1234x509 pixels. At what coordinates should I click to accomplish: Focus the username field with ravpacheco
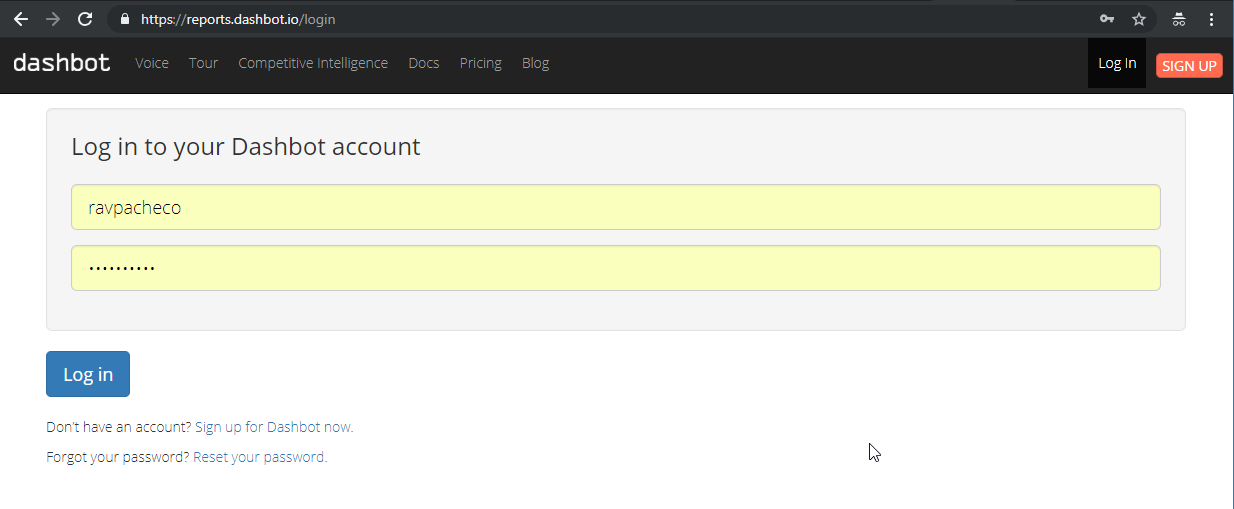(615, 207)
